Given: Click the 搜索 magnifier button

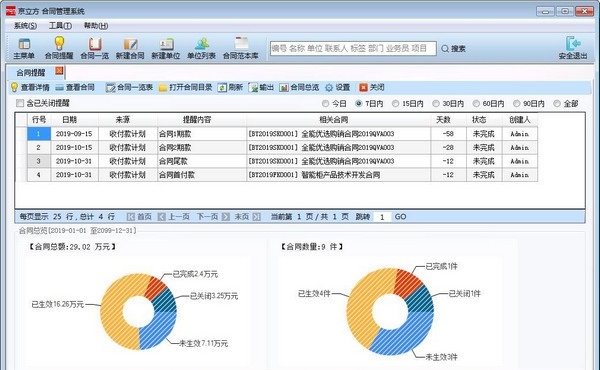Looking at the screenshot, I should [454, 49].
